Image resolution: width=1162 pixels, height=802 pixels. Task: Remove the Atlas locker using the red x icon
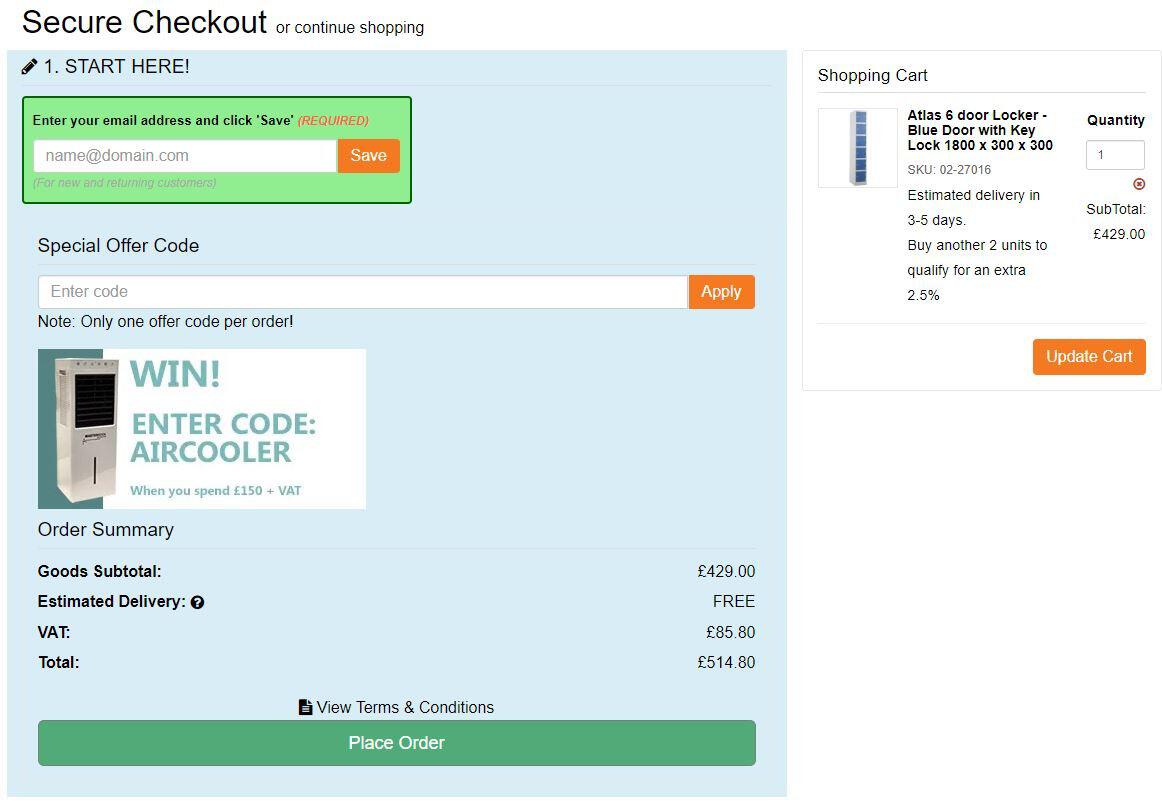tap(1139, 184)
